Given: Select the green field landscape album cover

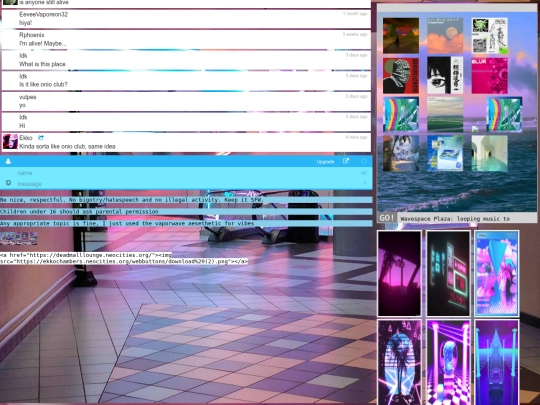Looking at the screenshot, I should coord(445,114).
